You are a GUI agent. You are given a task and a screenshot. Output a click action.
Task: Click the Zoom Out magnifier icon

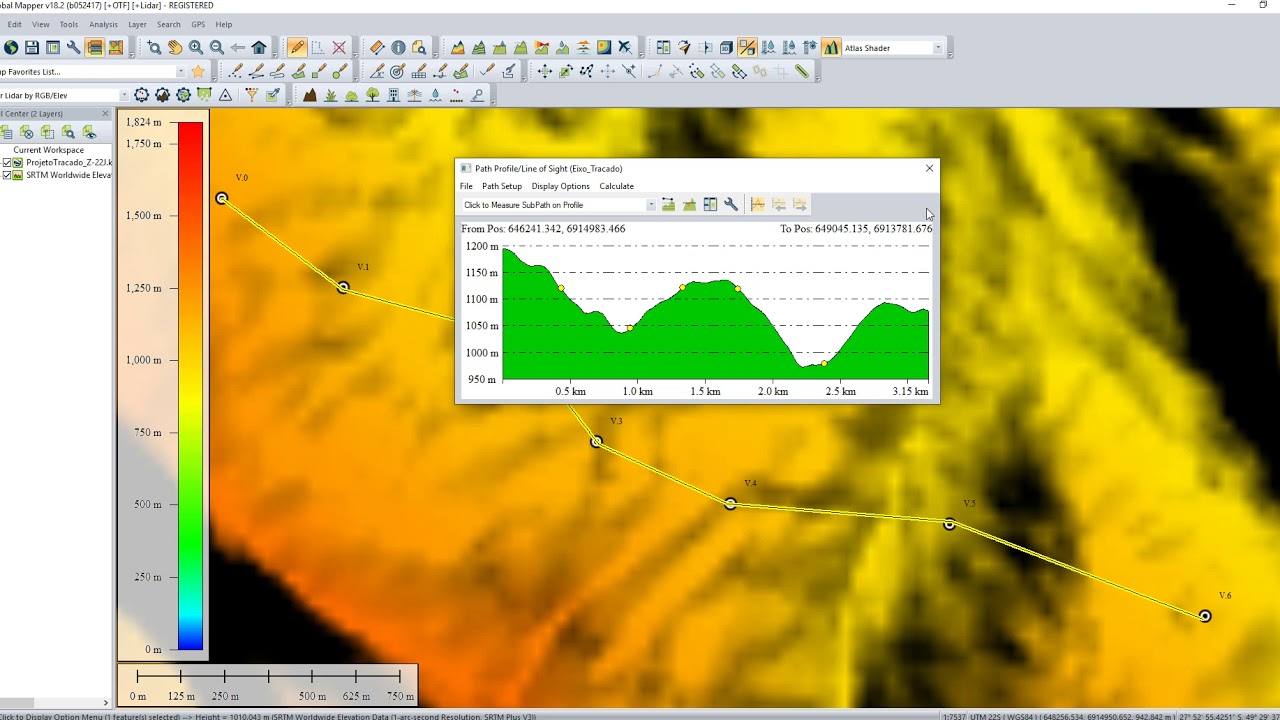click(217, 47)
